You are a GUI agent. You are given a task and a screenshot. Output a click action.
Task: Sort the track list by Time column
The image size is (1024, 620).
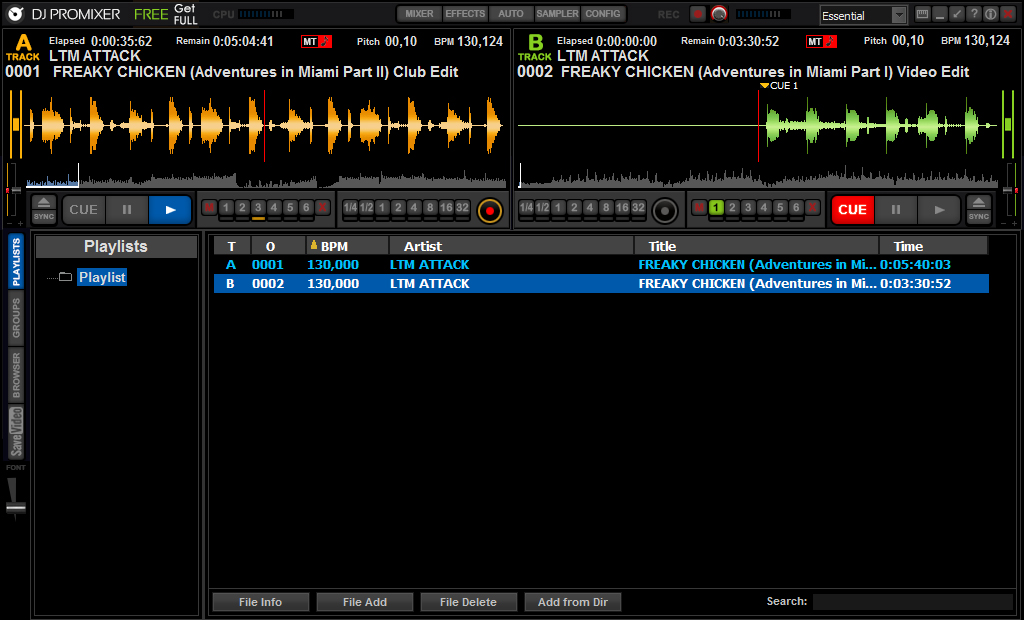(933, 246)
